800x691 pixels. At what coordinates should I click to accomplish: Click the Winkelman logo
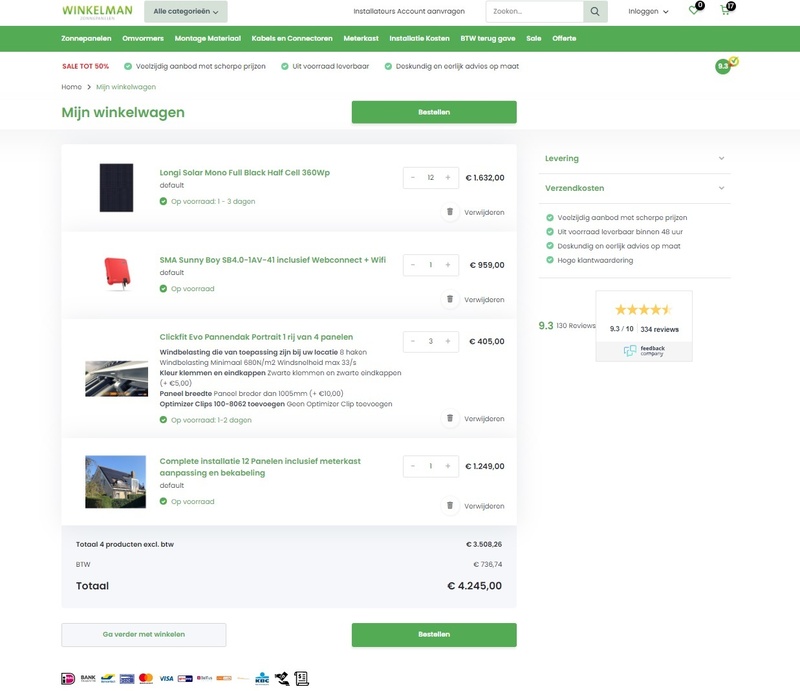click(x=97, y=12)
